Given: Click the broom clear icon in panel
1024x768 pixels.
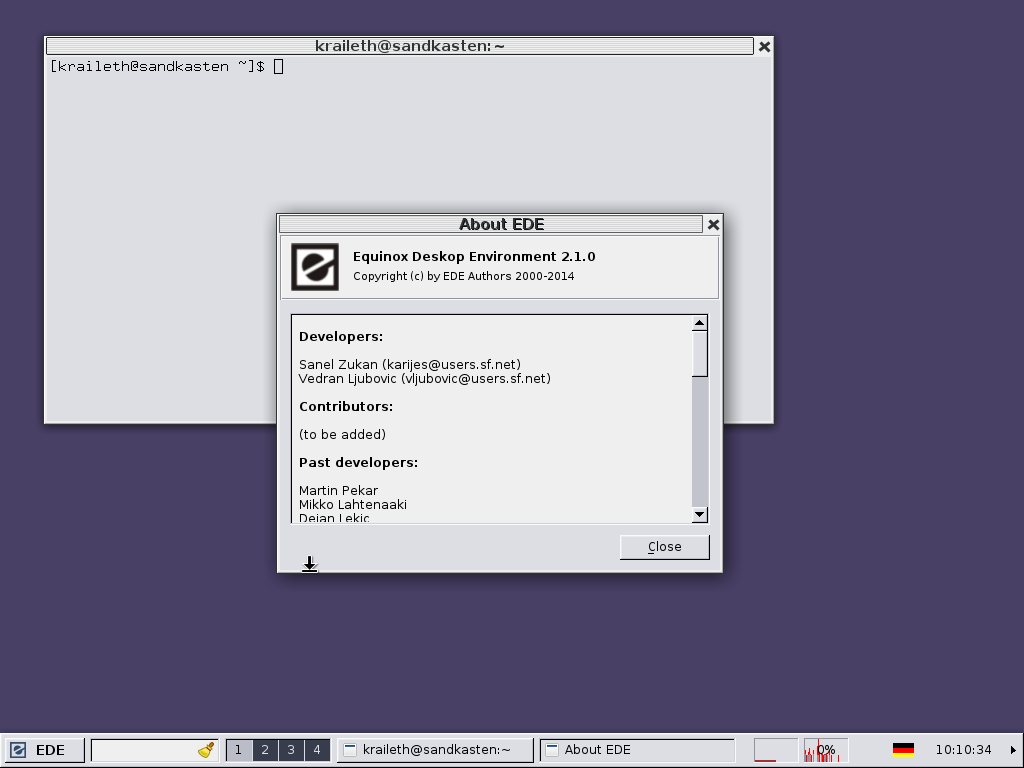Looking at the screenshot, I should (x=206, y=750).
